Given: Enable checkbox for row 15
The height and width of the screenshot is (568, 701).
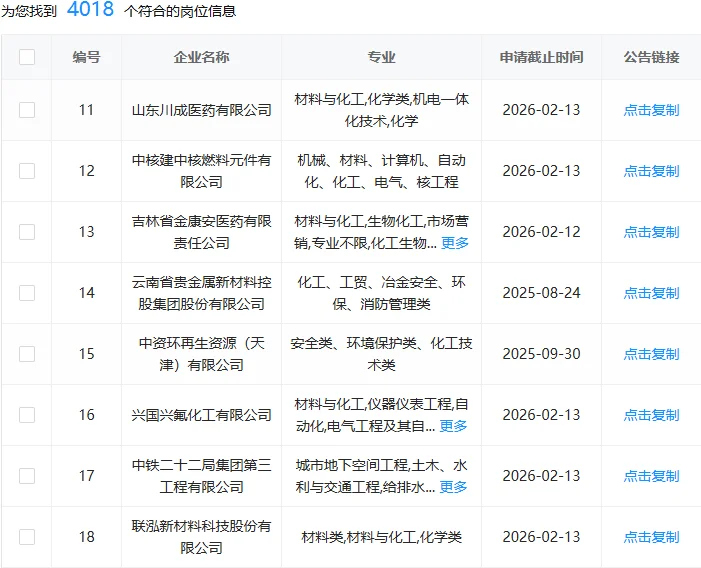Looking at the screenshot, I should (27, 354).
